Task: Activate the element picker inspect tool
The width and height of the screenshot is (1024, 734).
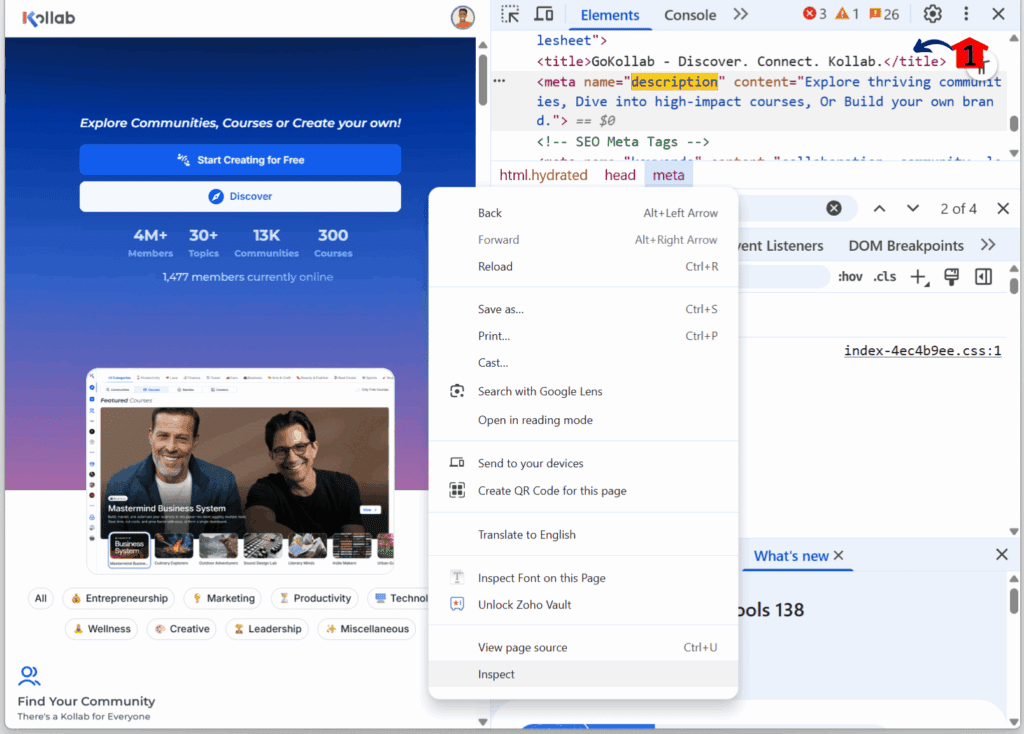Action: [510, 14]
